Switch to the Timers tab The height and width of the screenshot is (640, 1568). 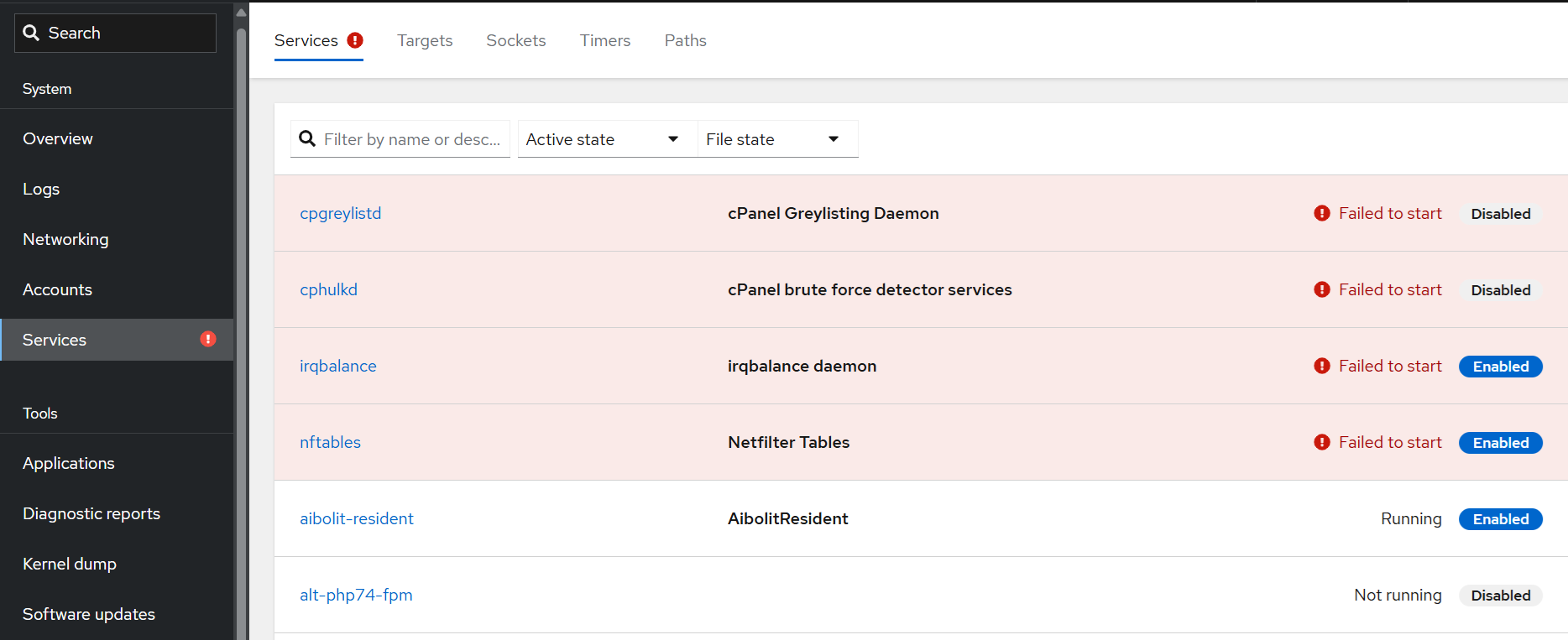click(x=604, y=40)
